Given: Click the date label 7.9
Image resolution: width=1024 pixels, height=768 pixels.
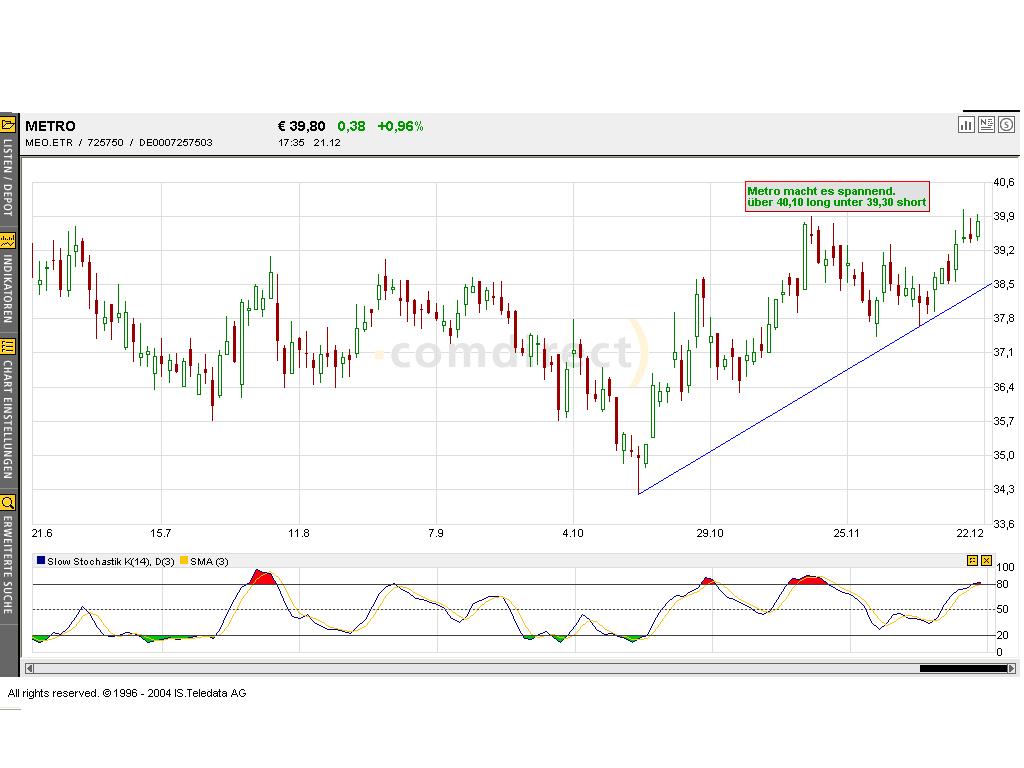Looking at the screenshot, I should 436,533.
